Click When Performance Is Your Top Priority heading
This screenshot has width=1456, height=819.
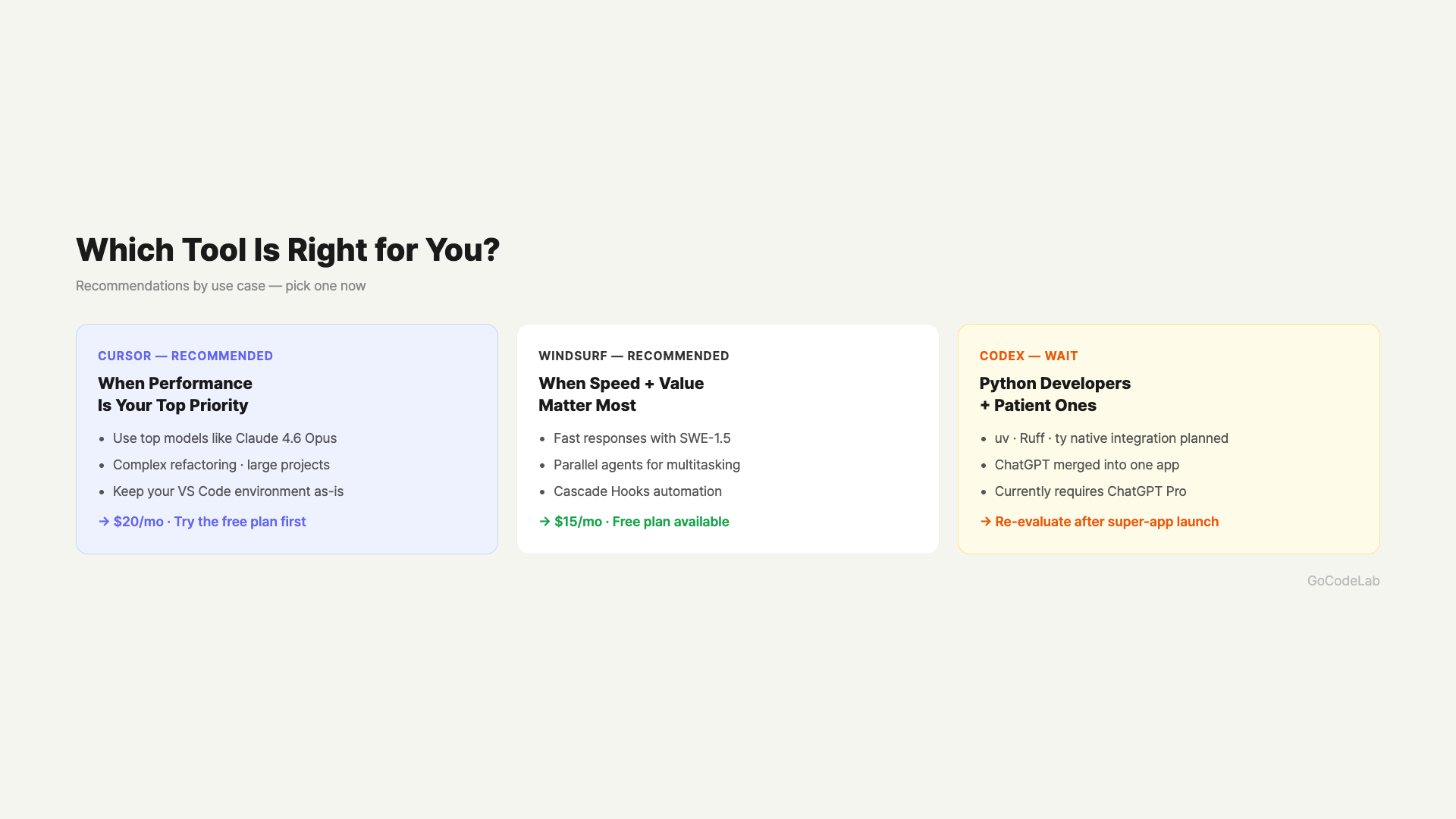coord(174,394)
